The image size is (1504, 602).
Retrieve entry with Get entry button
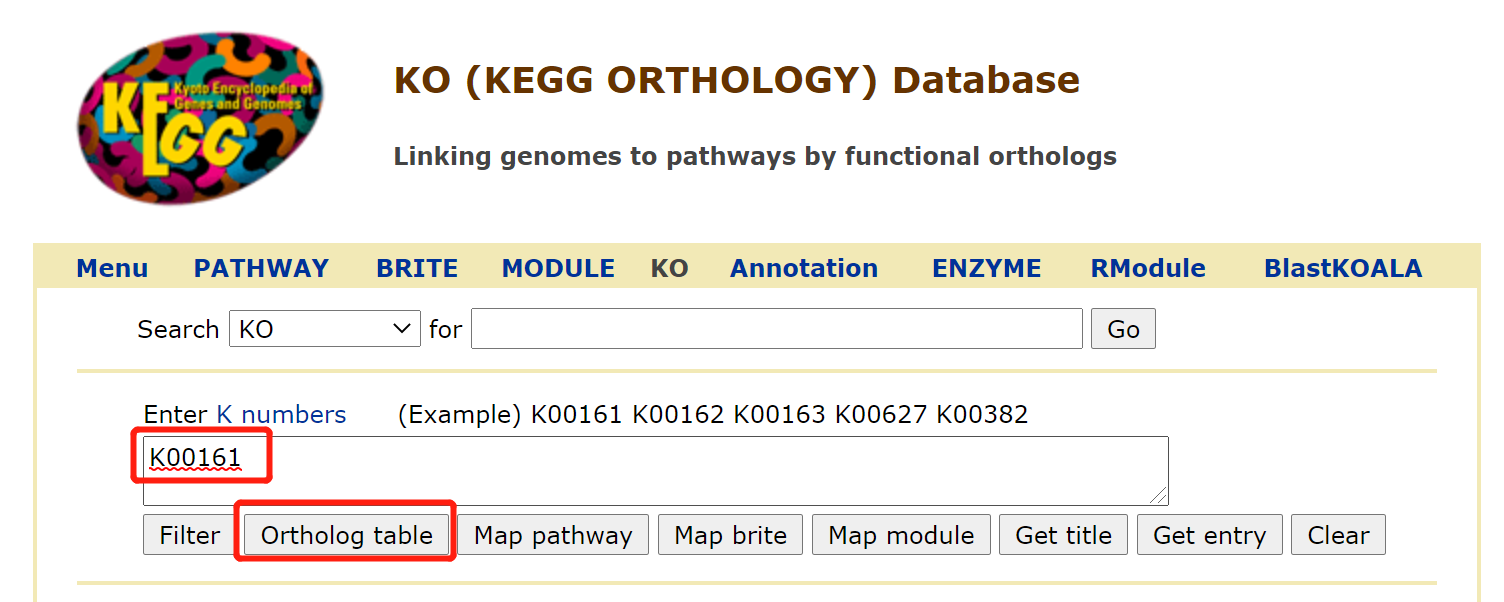pyautogui.click(x=1209, y=534)
